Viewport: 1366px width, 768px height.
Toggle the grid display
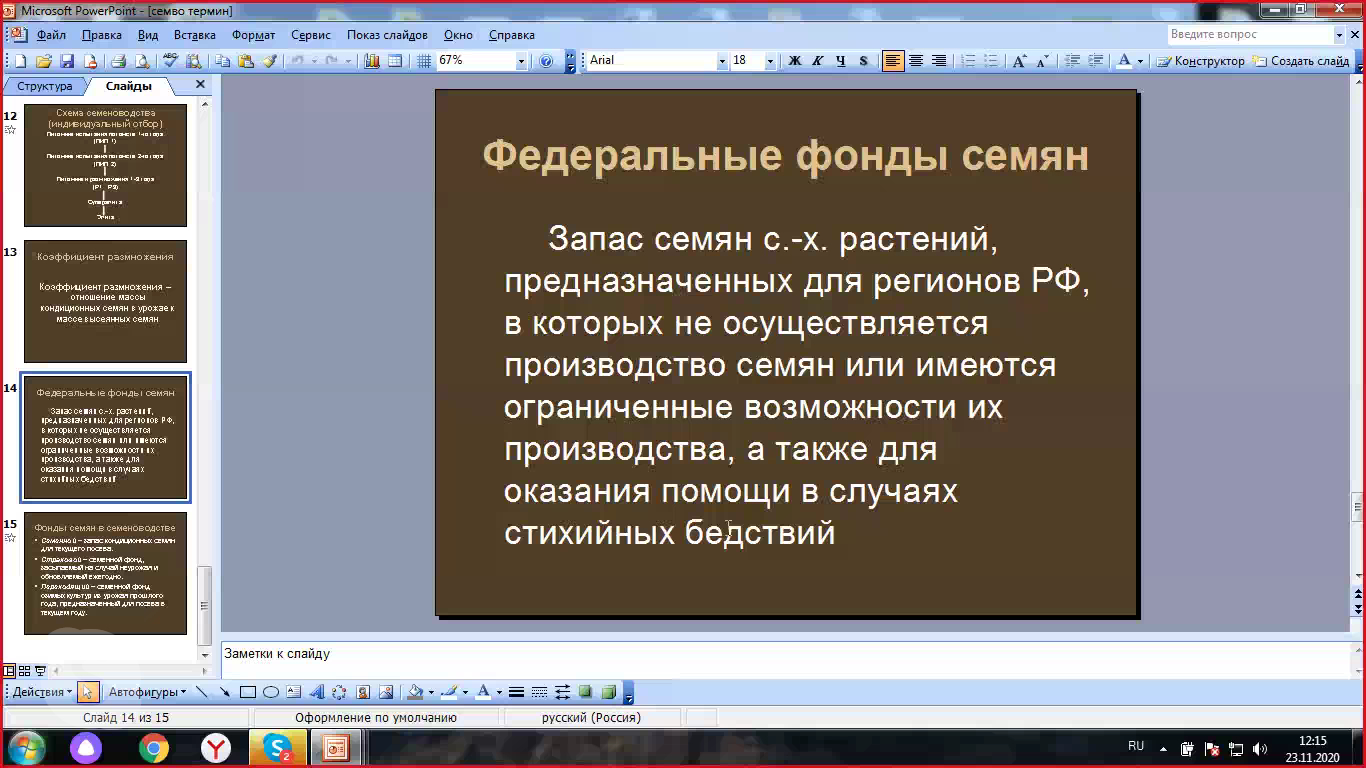point(424,61)
